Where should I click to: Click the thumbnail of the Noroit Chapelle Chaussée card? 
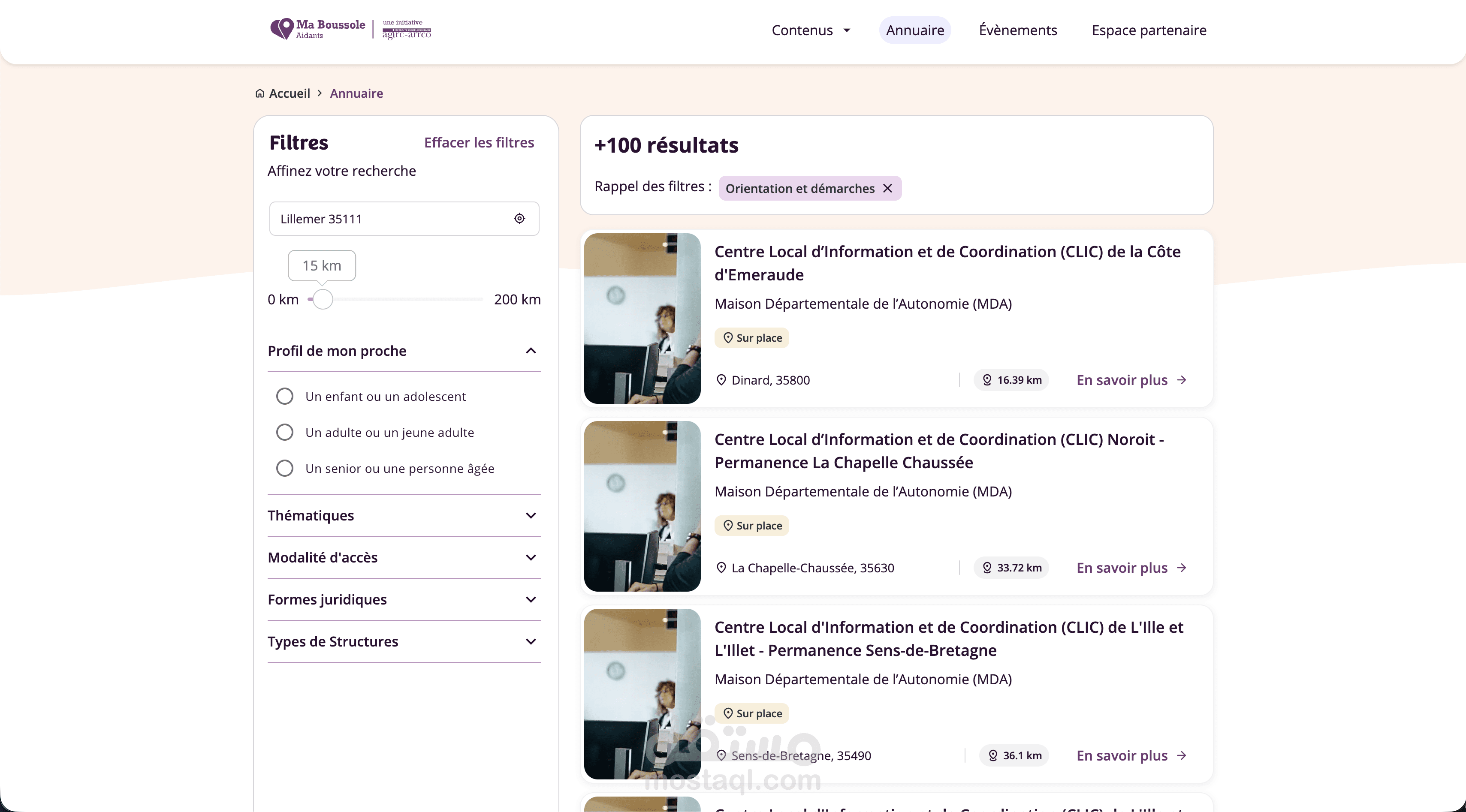click(x=642, y=506)
